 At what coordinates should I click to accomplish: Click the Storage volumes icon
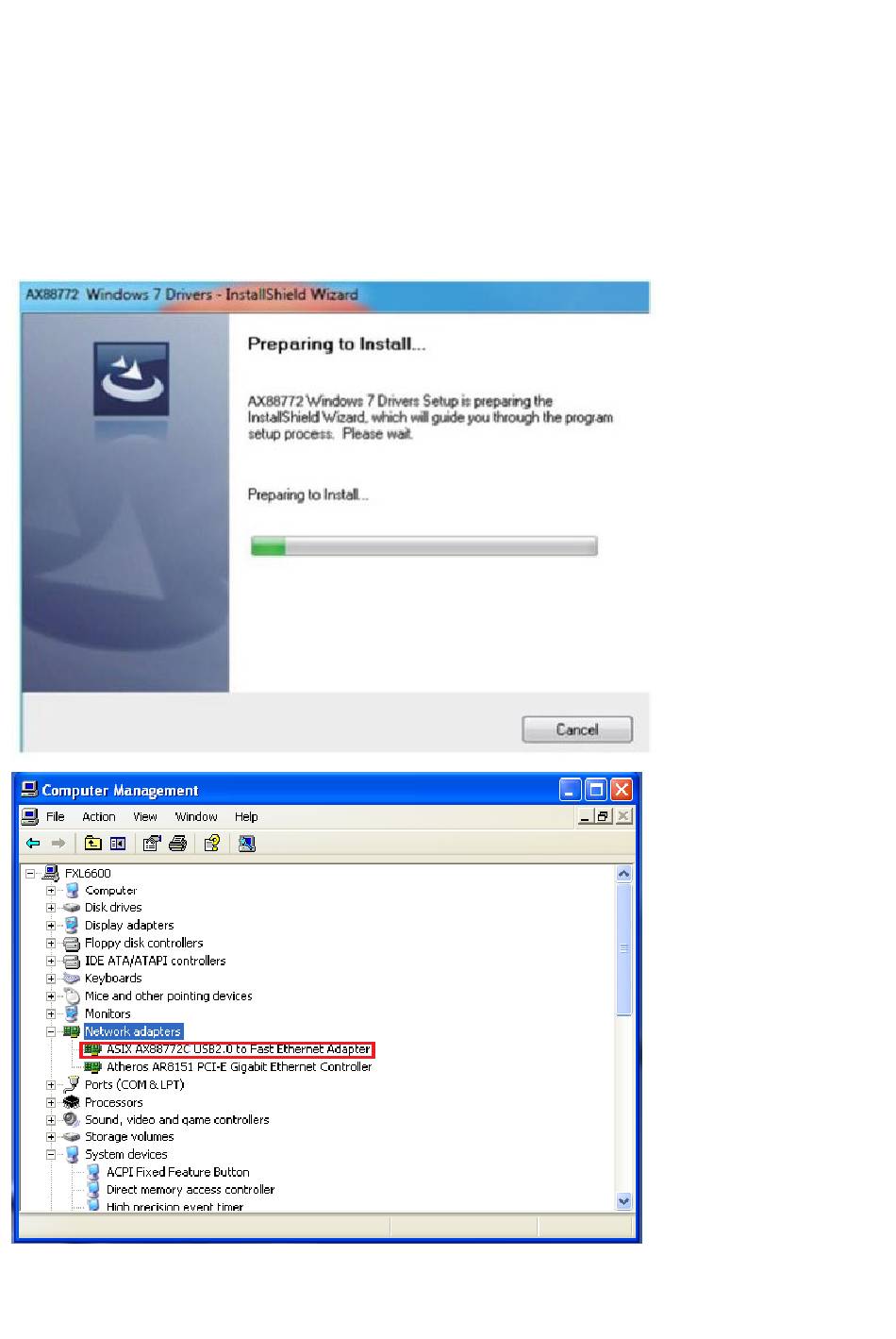point(72,1137)
